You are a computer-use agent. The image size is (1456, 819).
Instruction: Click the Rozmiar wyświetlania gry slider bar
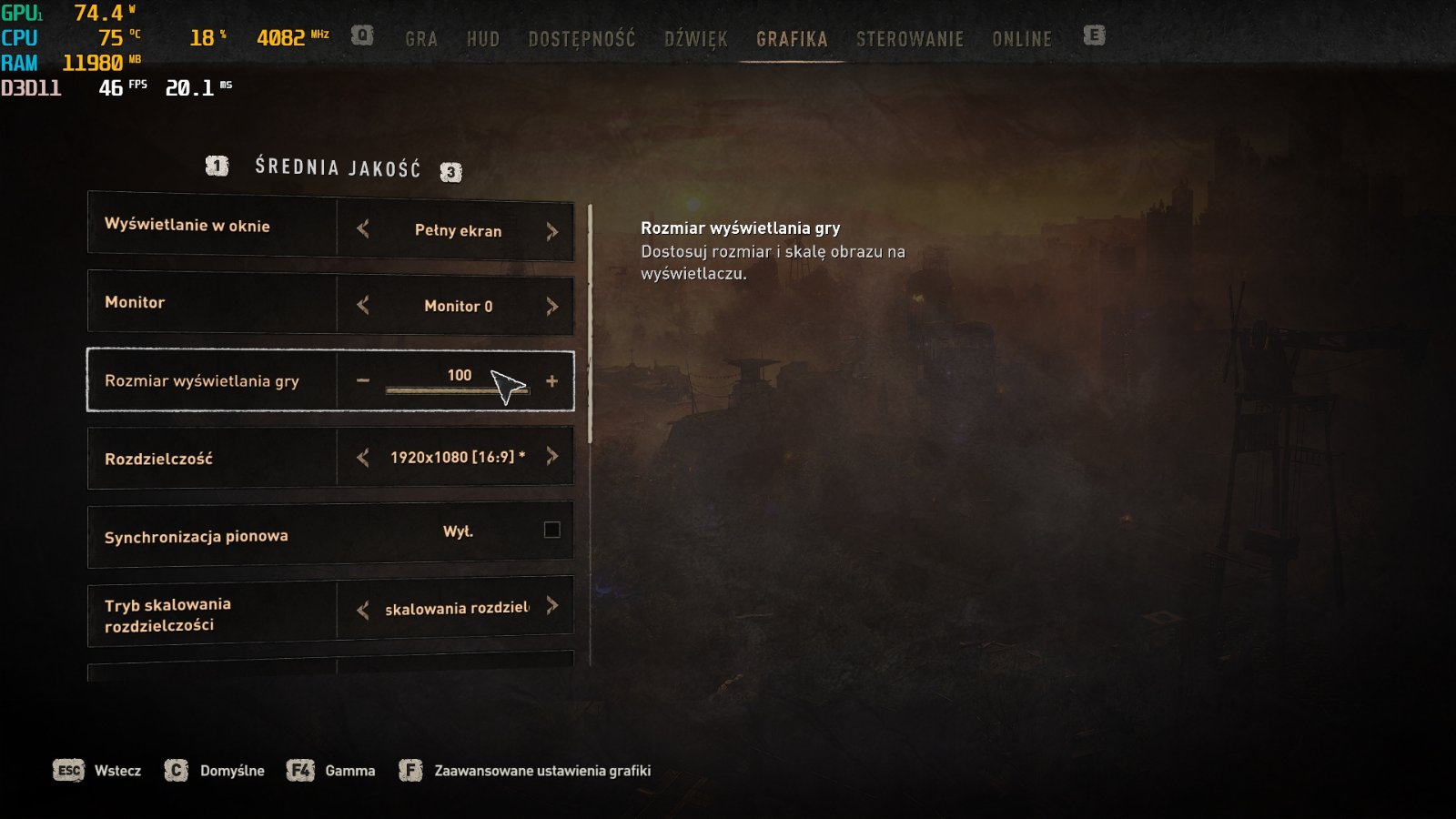click(457, 390)
